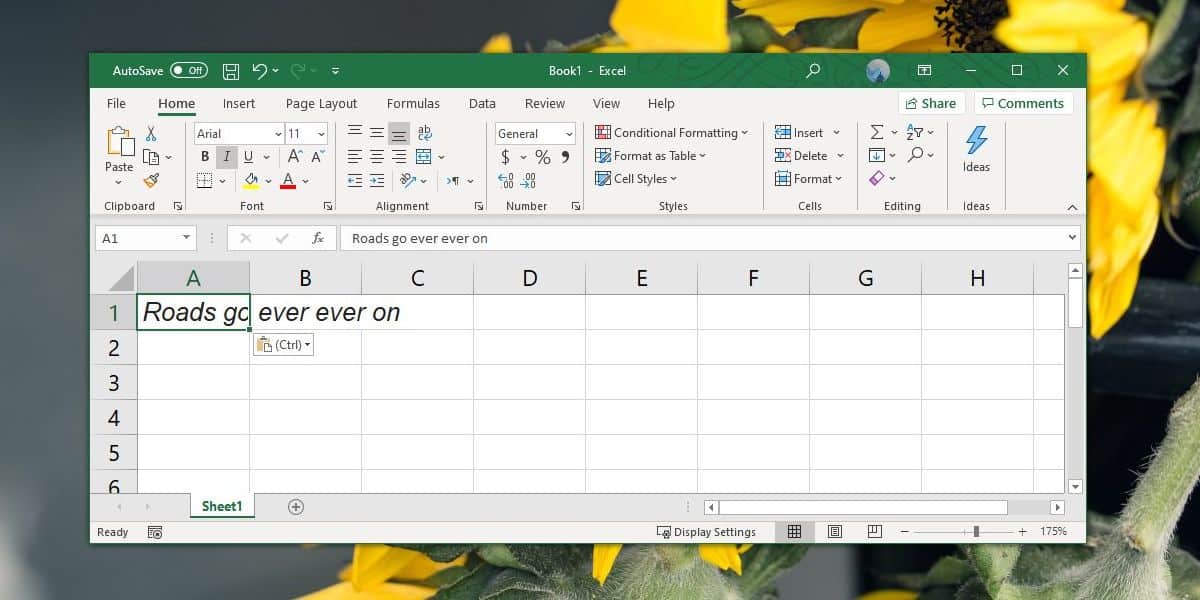Image resolution: width=1200 pixels, height=600 pixels.
Task: Open the General number format dropdown
Action: (x=570, y=133)
